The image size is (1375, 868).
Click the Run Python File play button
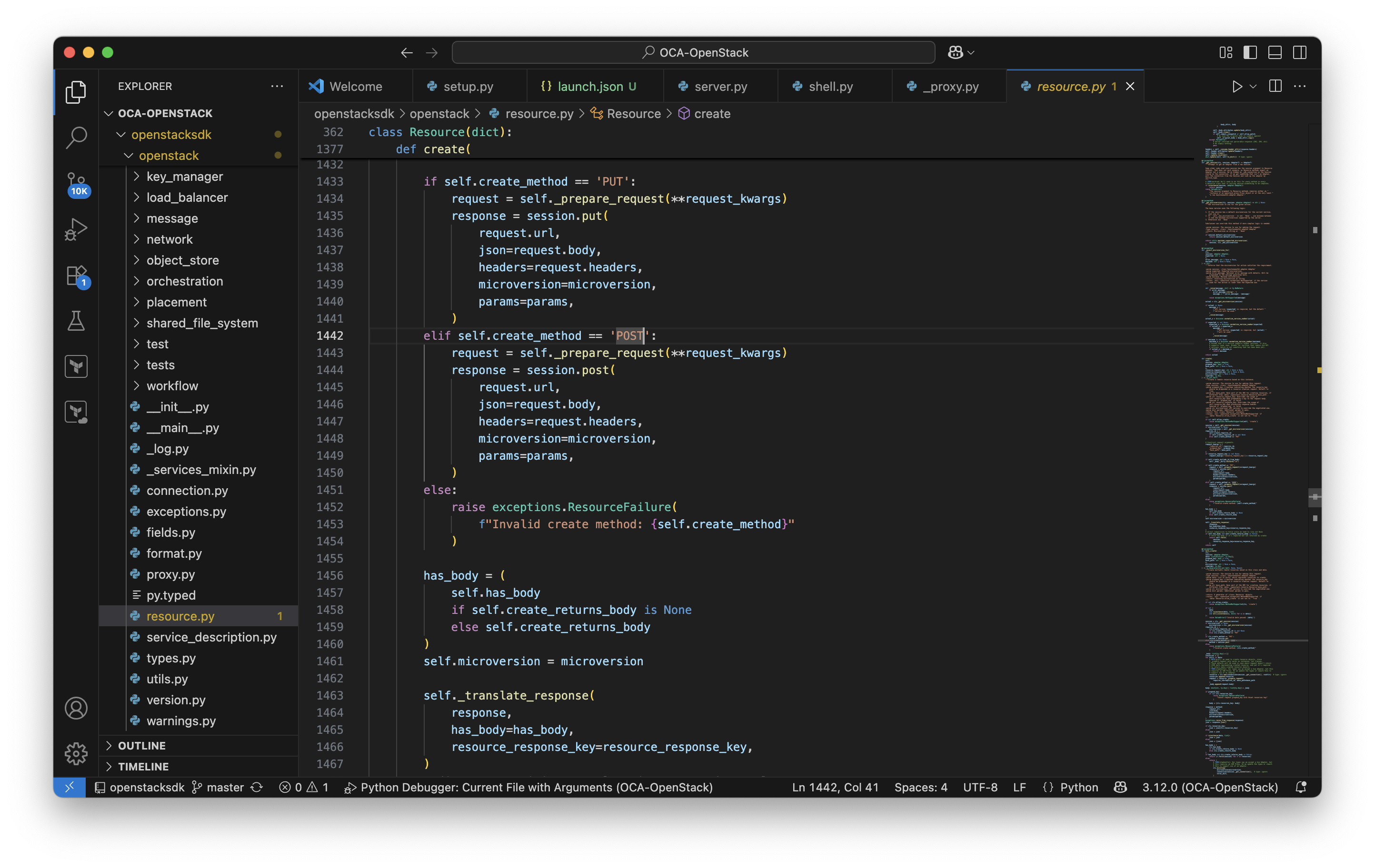coord(1236,86)
